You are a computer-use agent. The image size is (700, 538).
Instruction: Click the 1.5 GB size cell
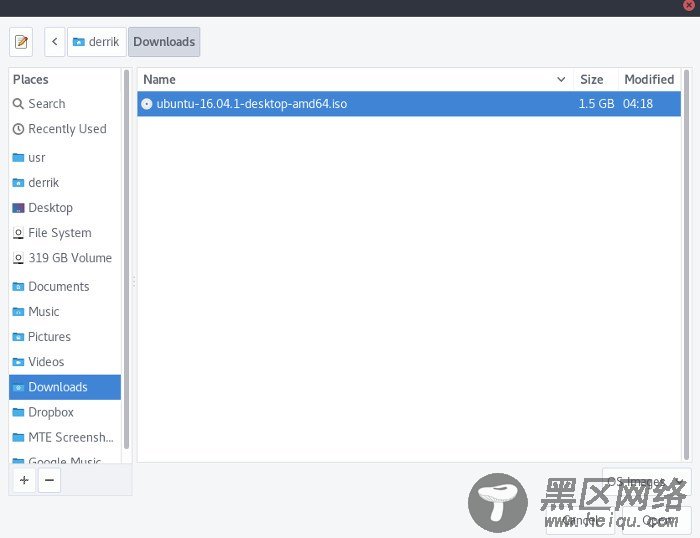click(x=596, y=104)
